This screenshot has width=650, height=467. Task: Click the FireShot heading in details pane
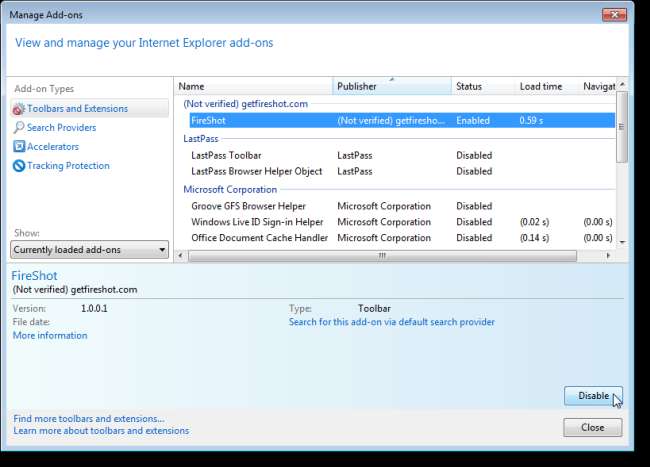click(34, 276)
